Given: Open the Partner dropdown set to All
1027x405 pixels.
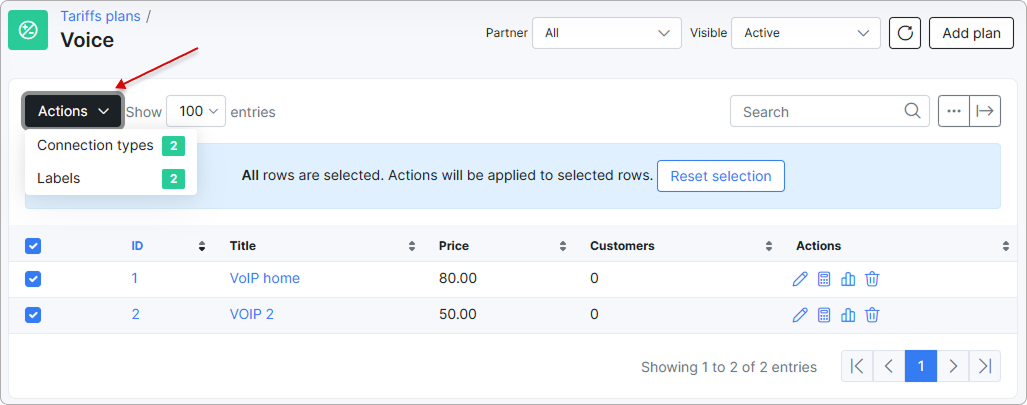Looking at the screenshot, I should pyautogui.click(x=607, y=33).
